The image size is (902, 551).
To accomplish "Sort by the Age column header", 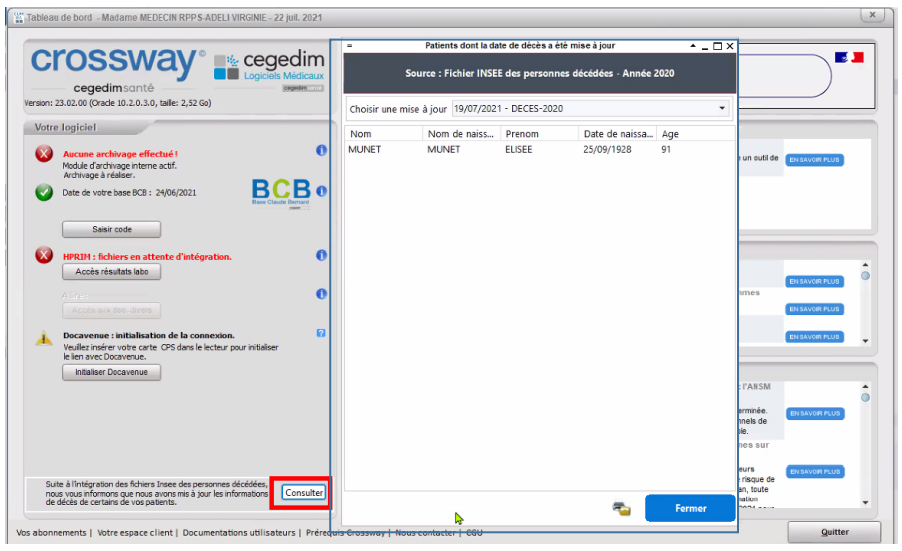I will tap(695, 133).
